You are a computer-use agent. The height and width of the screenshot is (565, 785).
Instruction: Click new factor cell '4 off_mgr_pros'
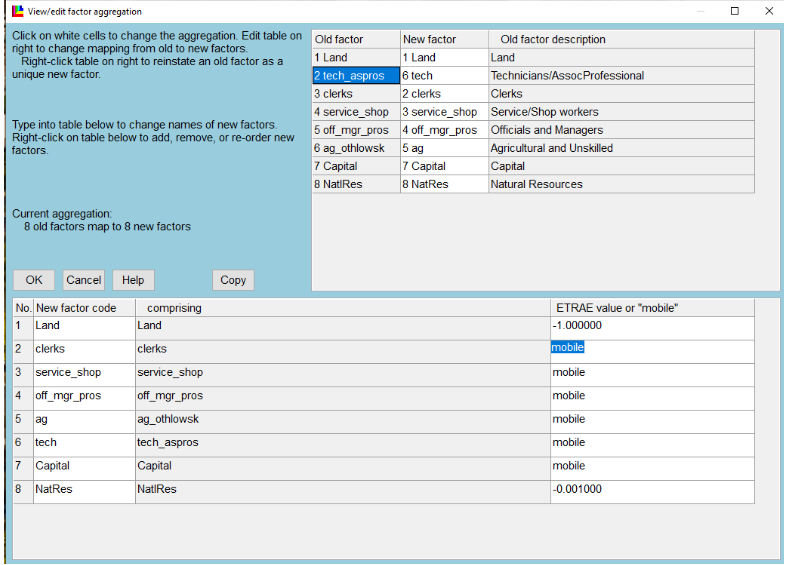point(445,130)
